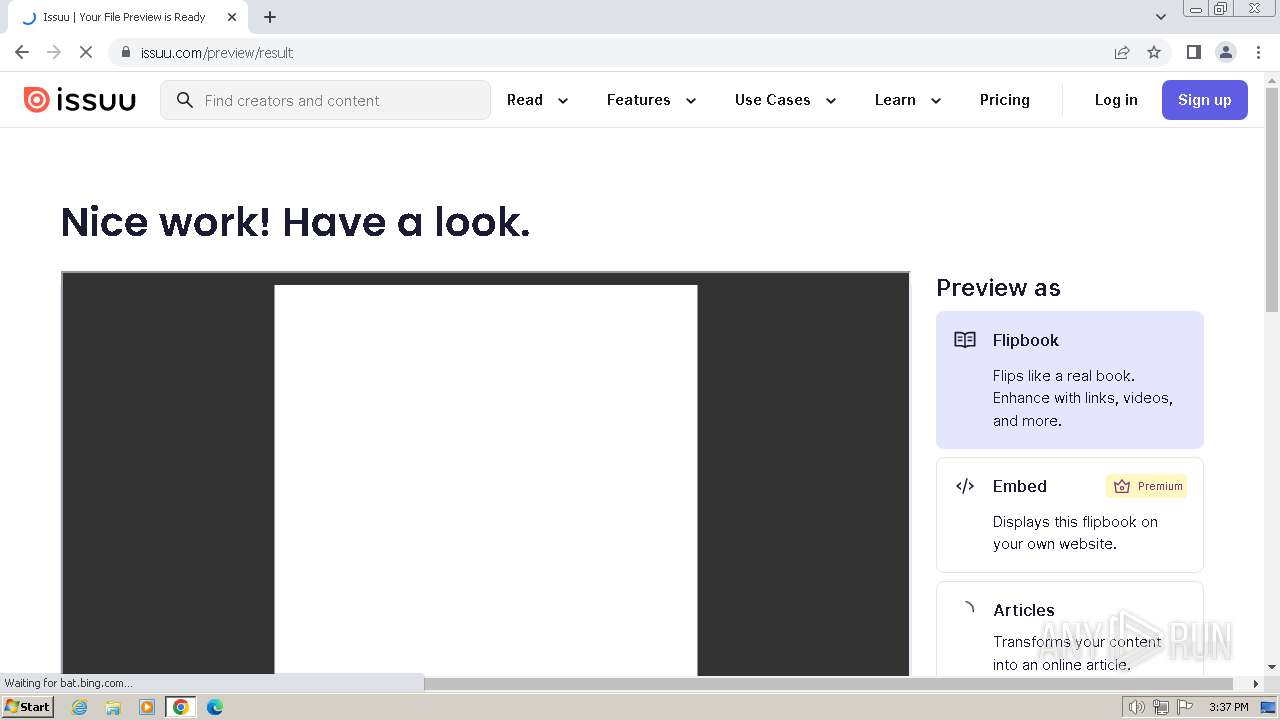Click the address bar URL
1280x720 pixels.
(217, 52)
